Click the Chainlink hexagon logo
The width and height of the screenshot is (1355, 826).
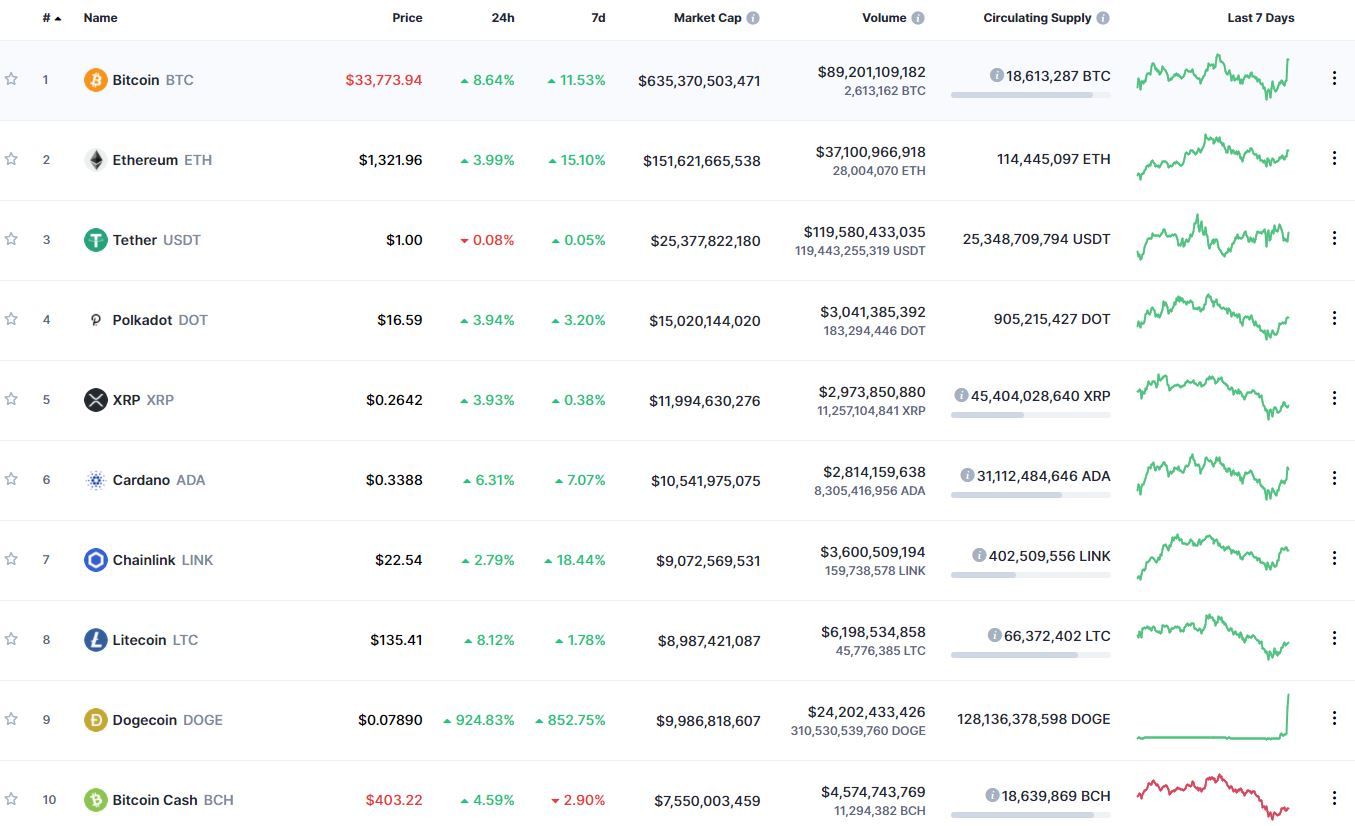[x=95, y=560]
